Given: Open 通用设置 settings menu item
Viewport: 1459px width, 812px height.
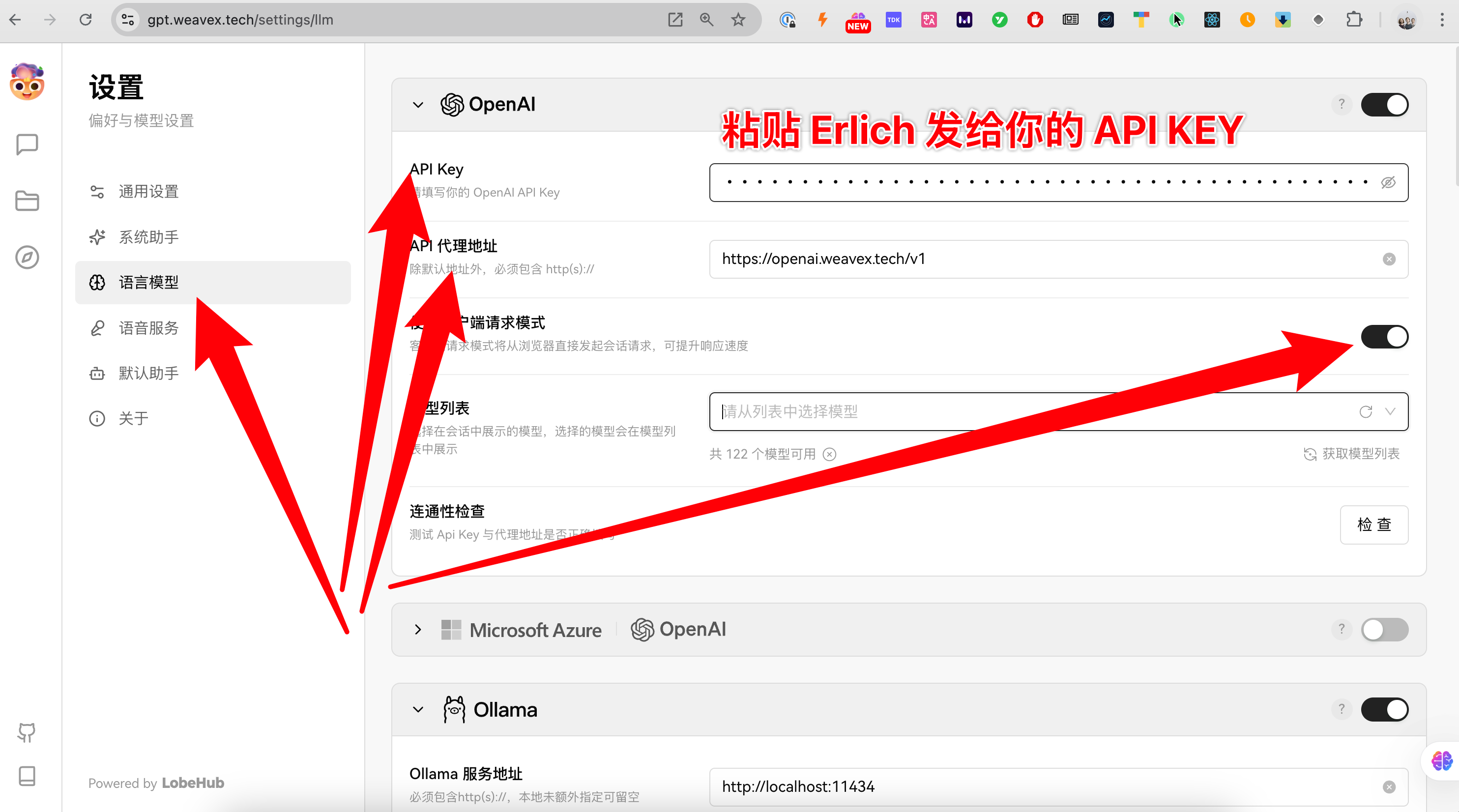Looking at the screenshot, I should (x=213, y=192).
